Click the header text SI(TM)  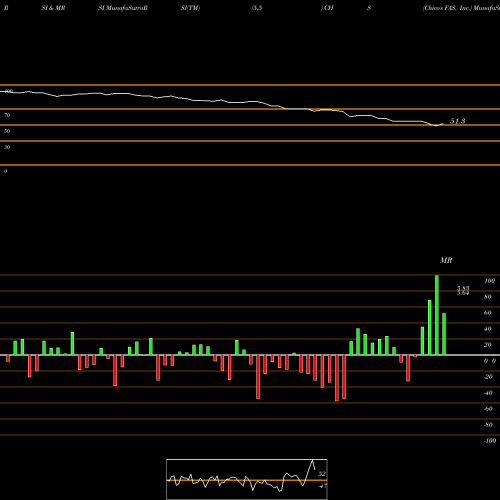[190, 8]
